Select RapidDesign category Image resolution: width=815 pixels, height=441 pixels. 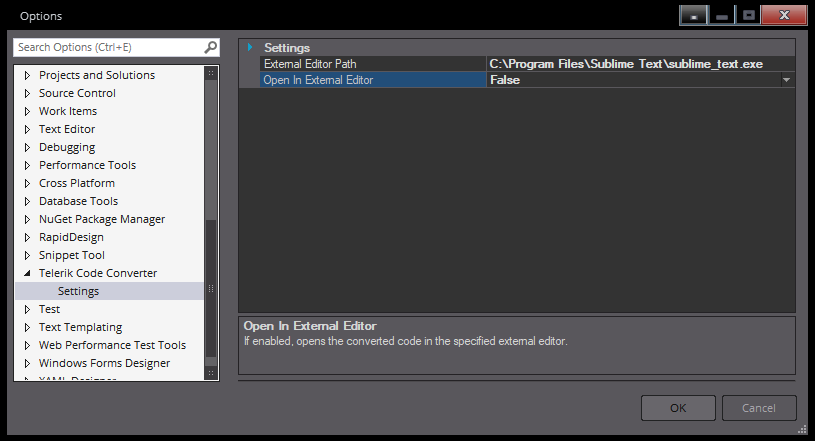(x=71, y=238)
